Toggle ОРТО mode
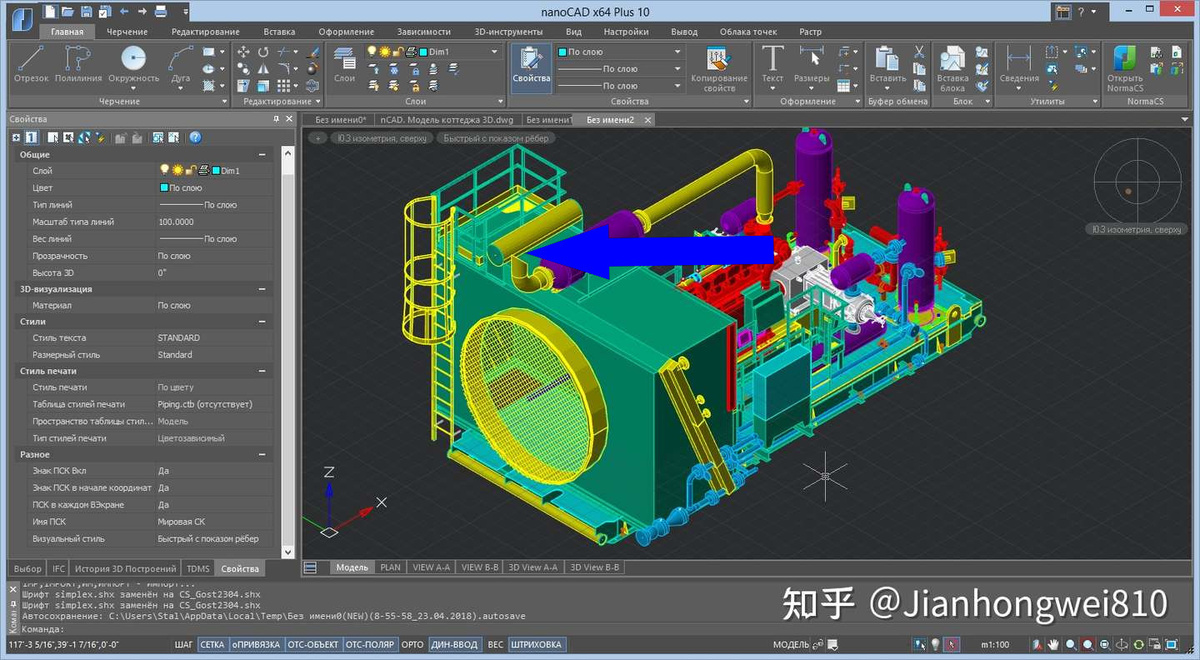This screenshot has width=1200, height=660. 412,645
